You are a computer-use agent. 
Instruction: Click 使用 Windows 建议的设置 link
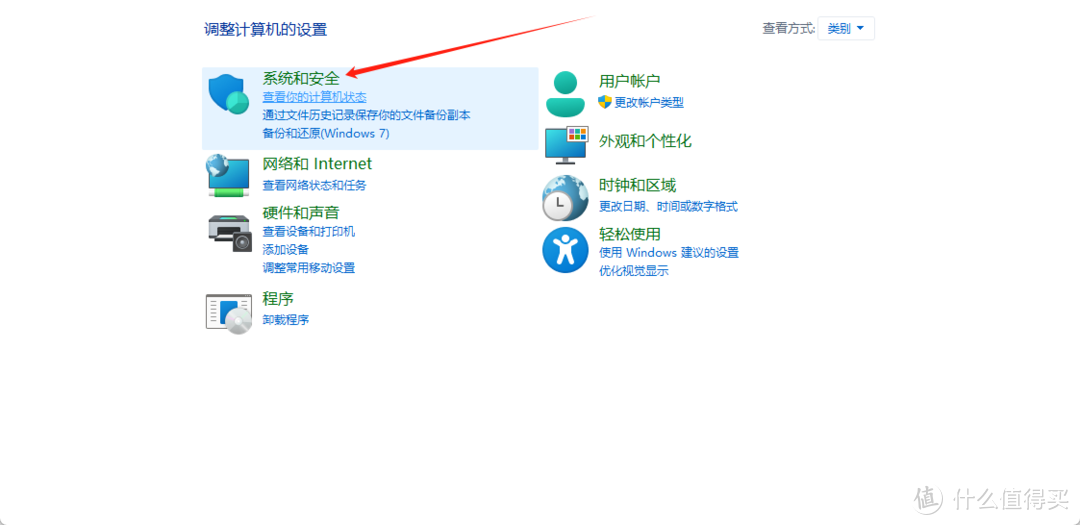(669, 253)
